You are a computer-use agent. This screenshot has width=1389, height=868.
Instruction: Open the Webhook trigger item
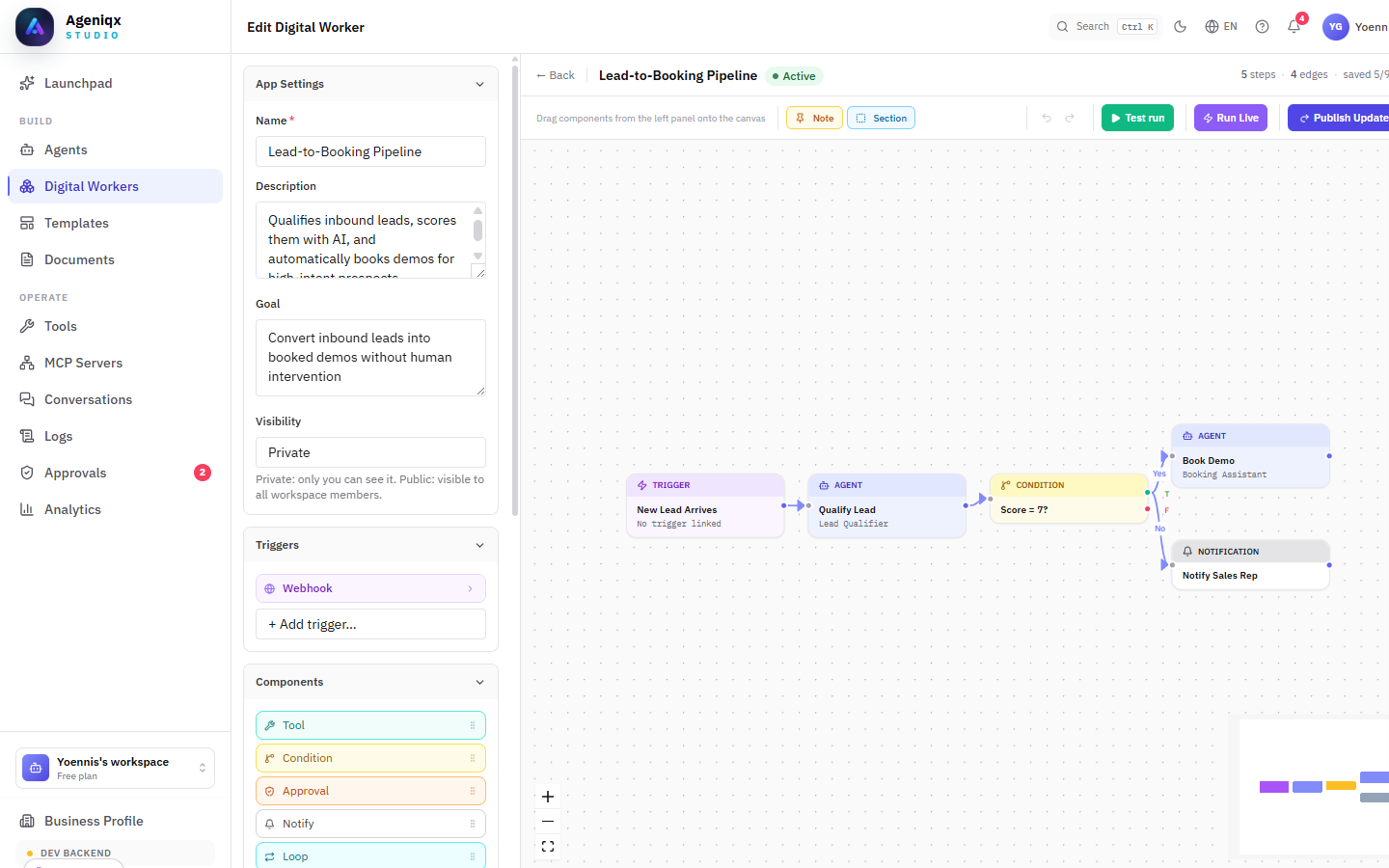(370, 588)
